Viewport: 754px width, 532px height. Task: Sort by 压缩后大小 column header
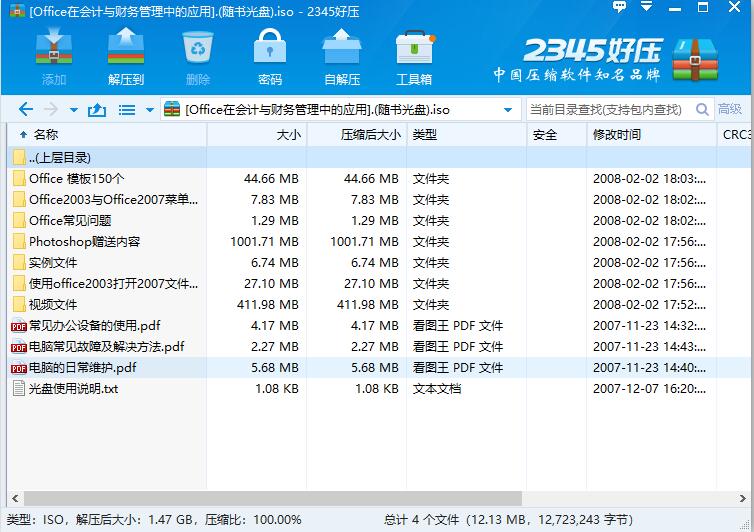357,135
